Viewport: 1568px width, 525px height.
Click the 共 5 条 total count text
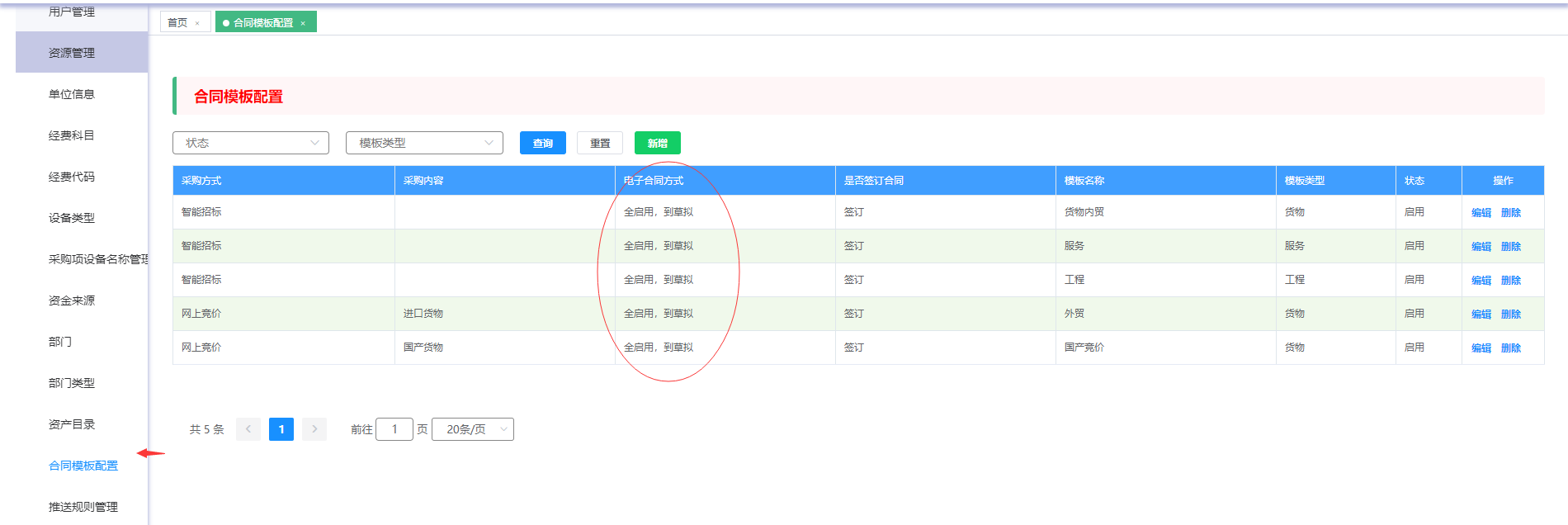207,429
